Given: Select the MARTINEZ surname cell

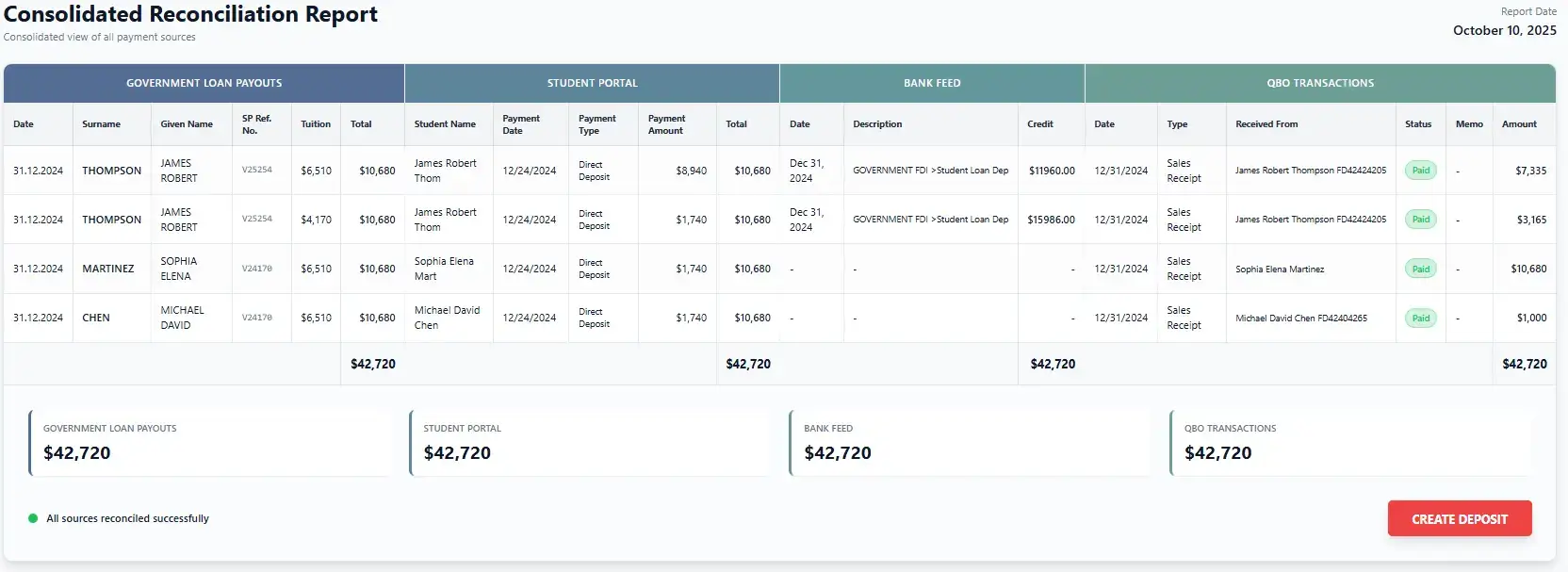Looking at the screenshot, I should [108, 269].
